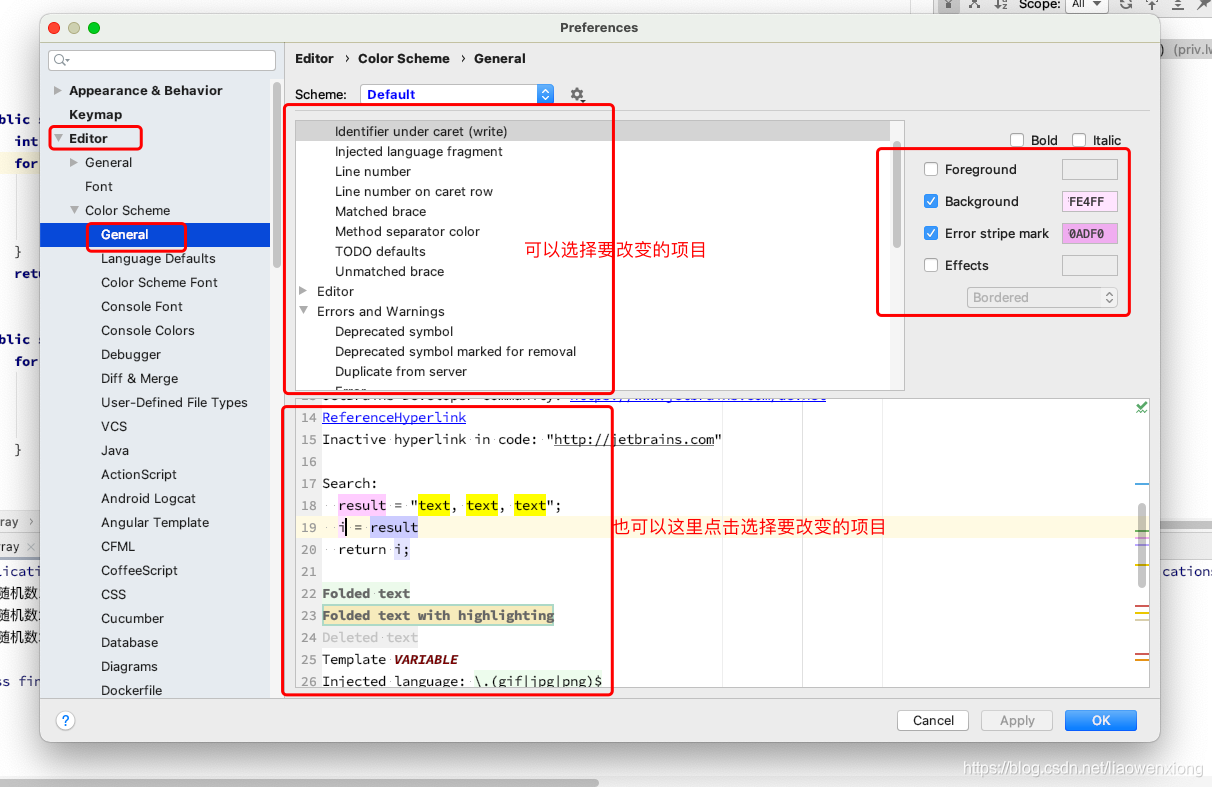This screenshot has width=1212, height=787.
Task: Click the empty Foreground color swatch
Action: point(1089,169)
